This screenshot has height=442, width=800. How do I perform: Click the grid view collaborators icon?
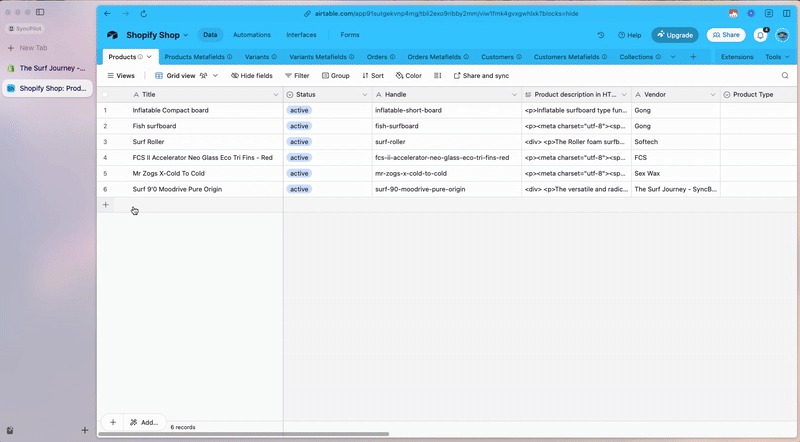point(203,76)
